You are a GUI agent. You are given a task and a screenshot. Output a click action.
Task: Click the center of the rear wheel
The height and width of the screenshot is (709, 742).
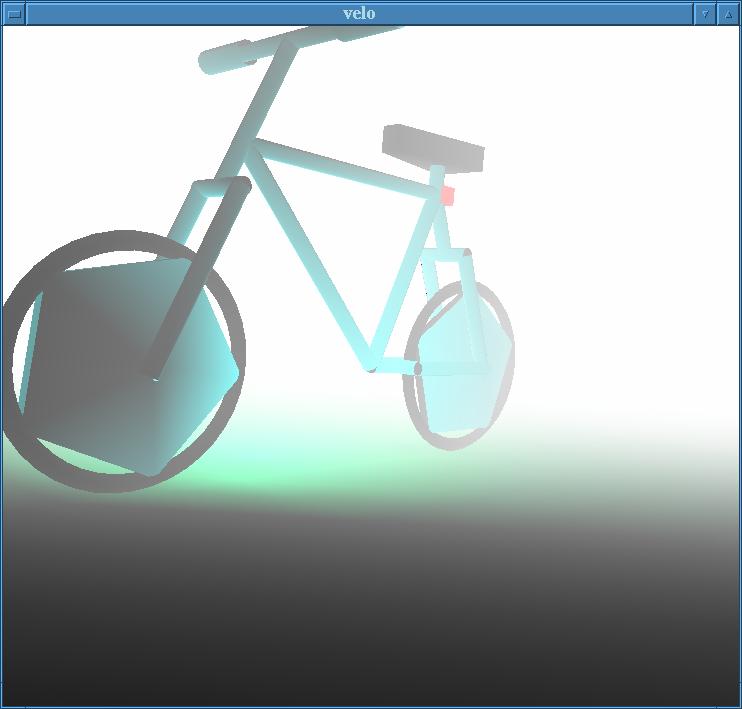(458, 366)
